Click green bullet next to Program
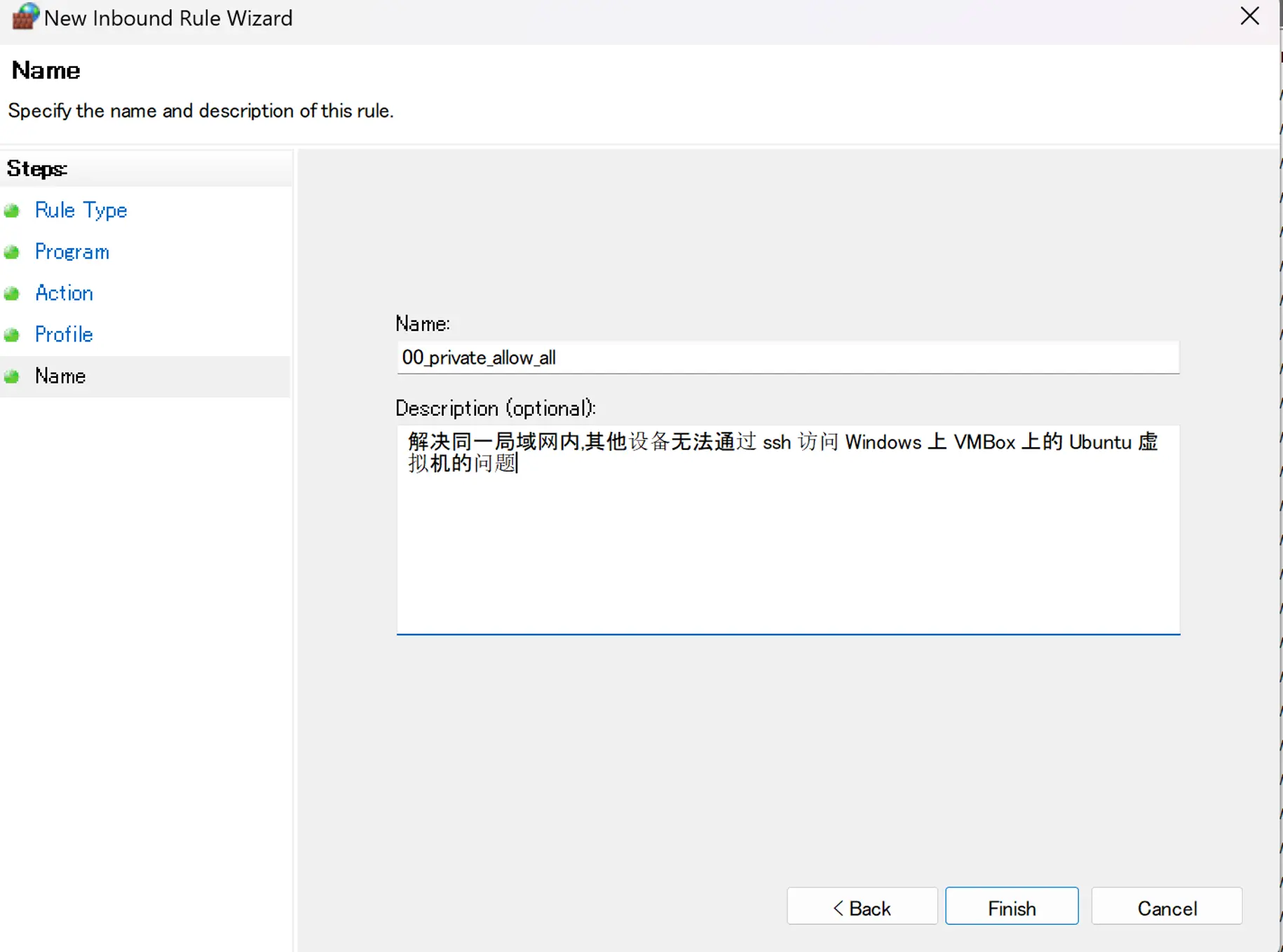This screenshot has height=952, width=1283. tap(11, 252)
